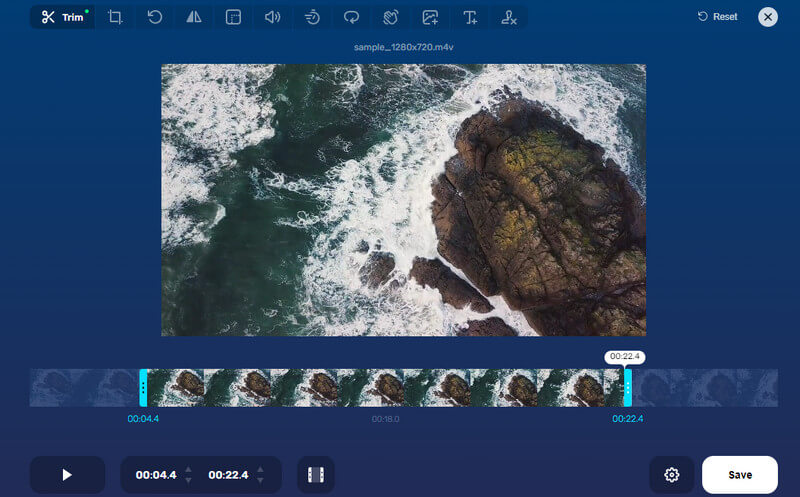Click the start time 00:04.4 field
800x497 pixels.
point(156,475)
